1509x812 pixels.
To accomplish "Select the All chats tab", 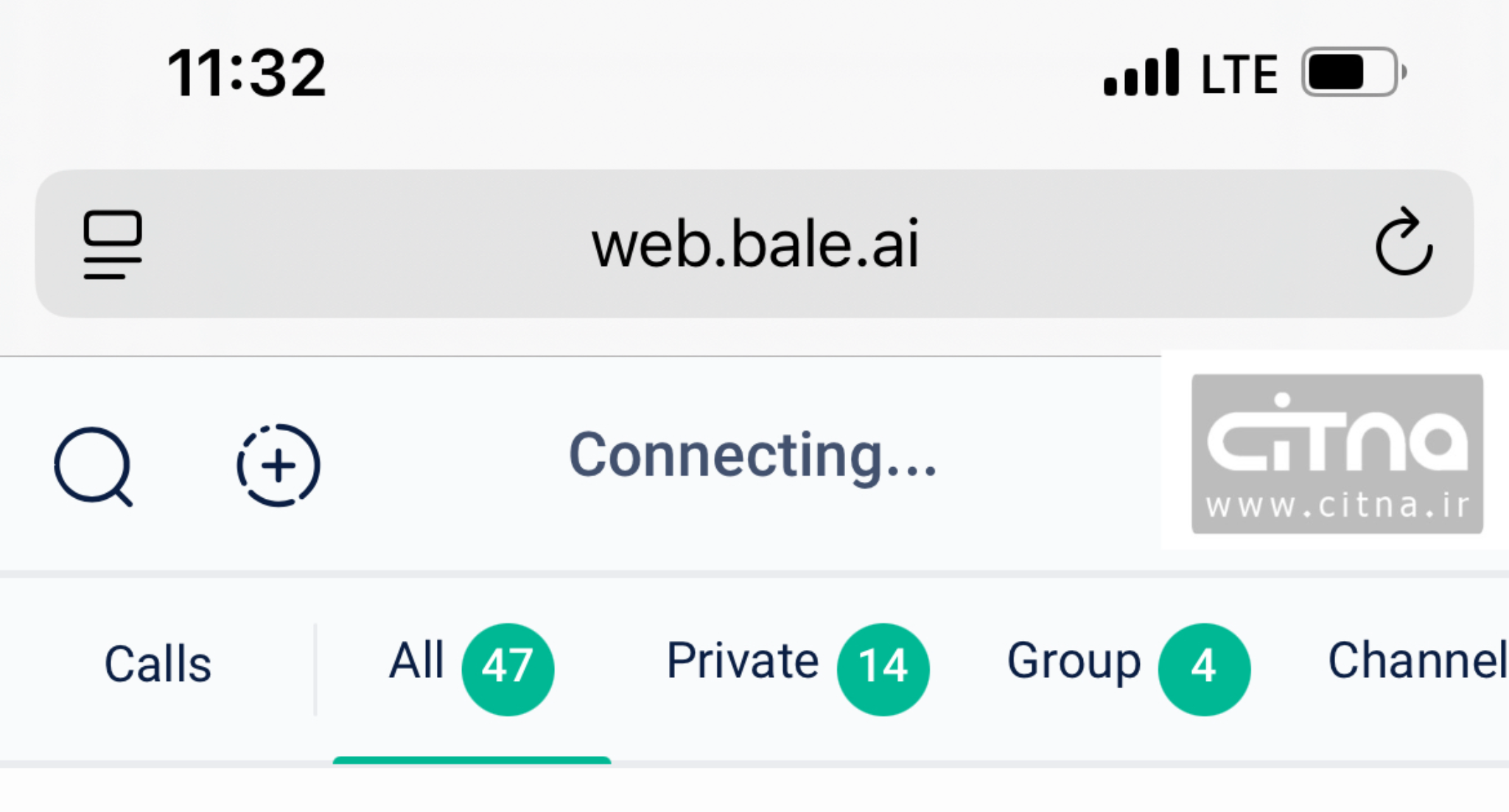I will tap(417, 661).
